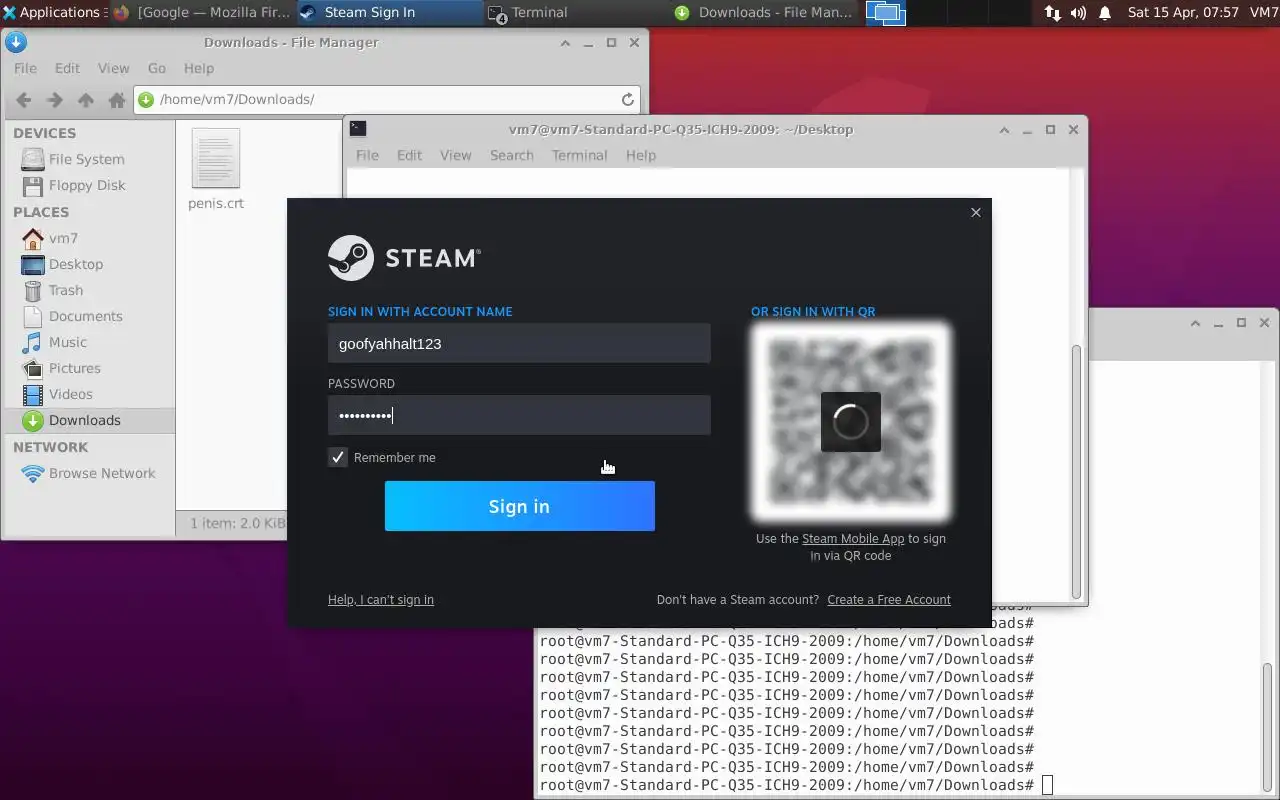Click the reload icon in the path bar
Screen dimensions: 1280x800
click(x=628, y=99)
